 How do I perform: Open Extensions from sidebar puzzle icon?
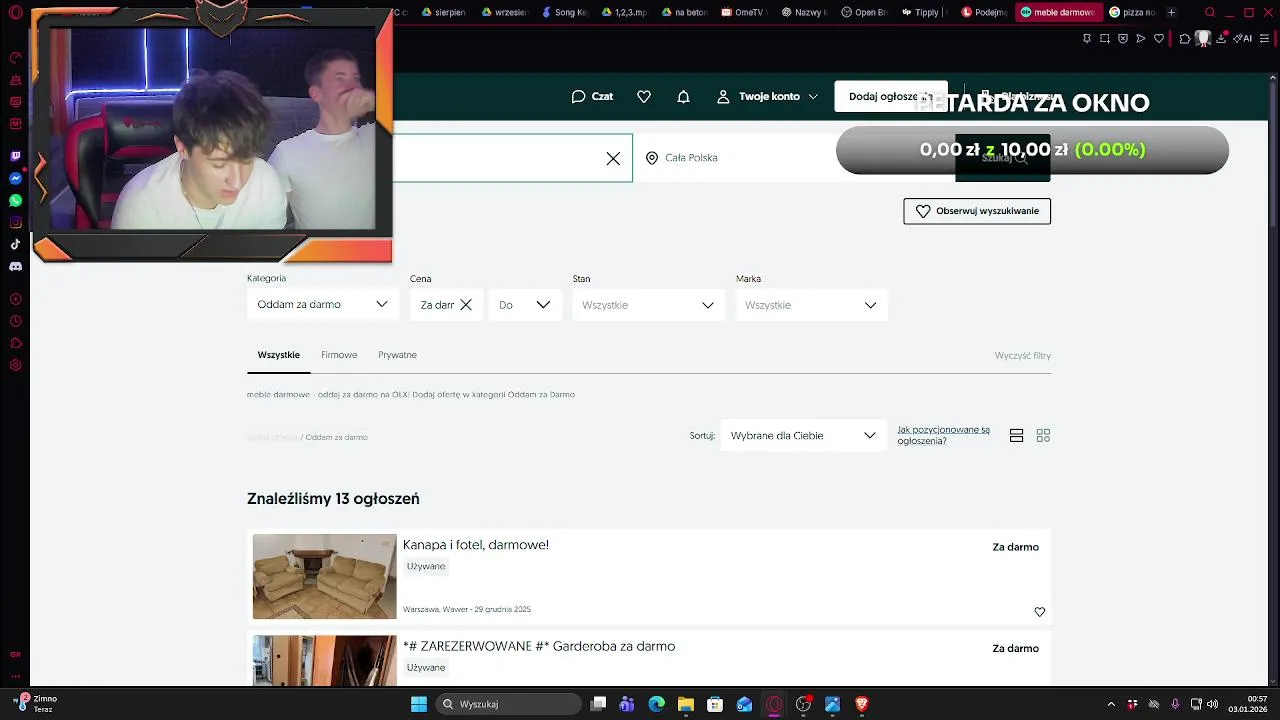pos(15,343)
